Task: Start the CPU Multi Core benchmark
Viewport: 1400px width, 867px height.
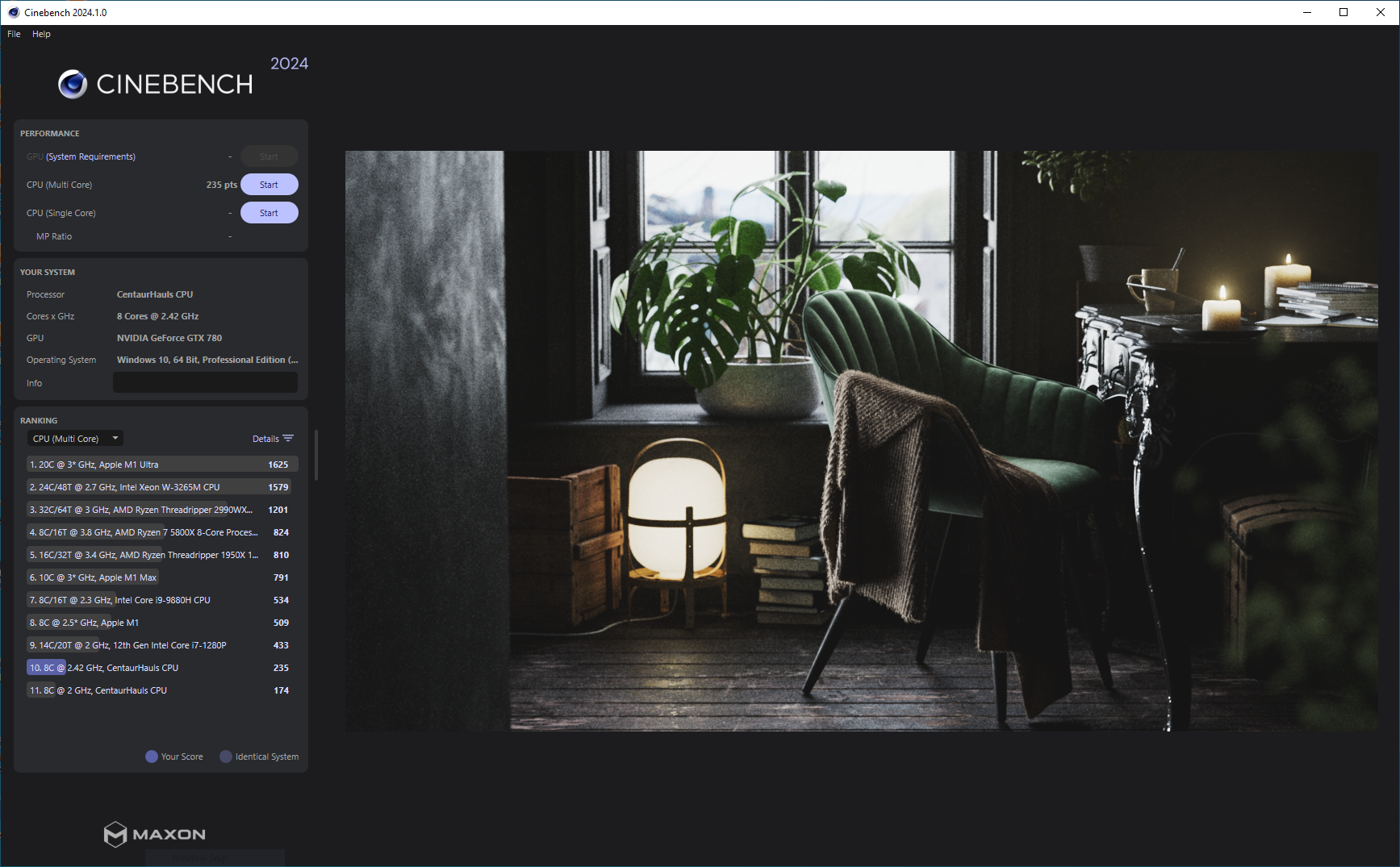Action: tap(269, 185)
